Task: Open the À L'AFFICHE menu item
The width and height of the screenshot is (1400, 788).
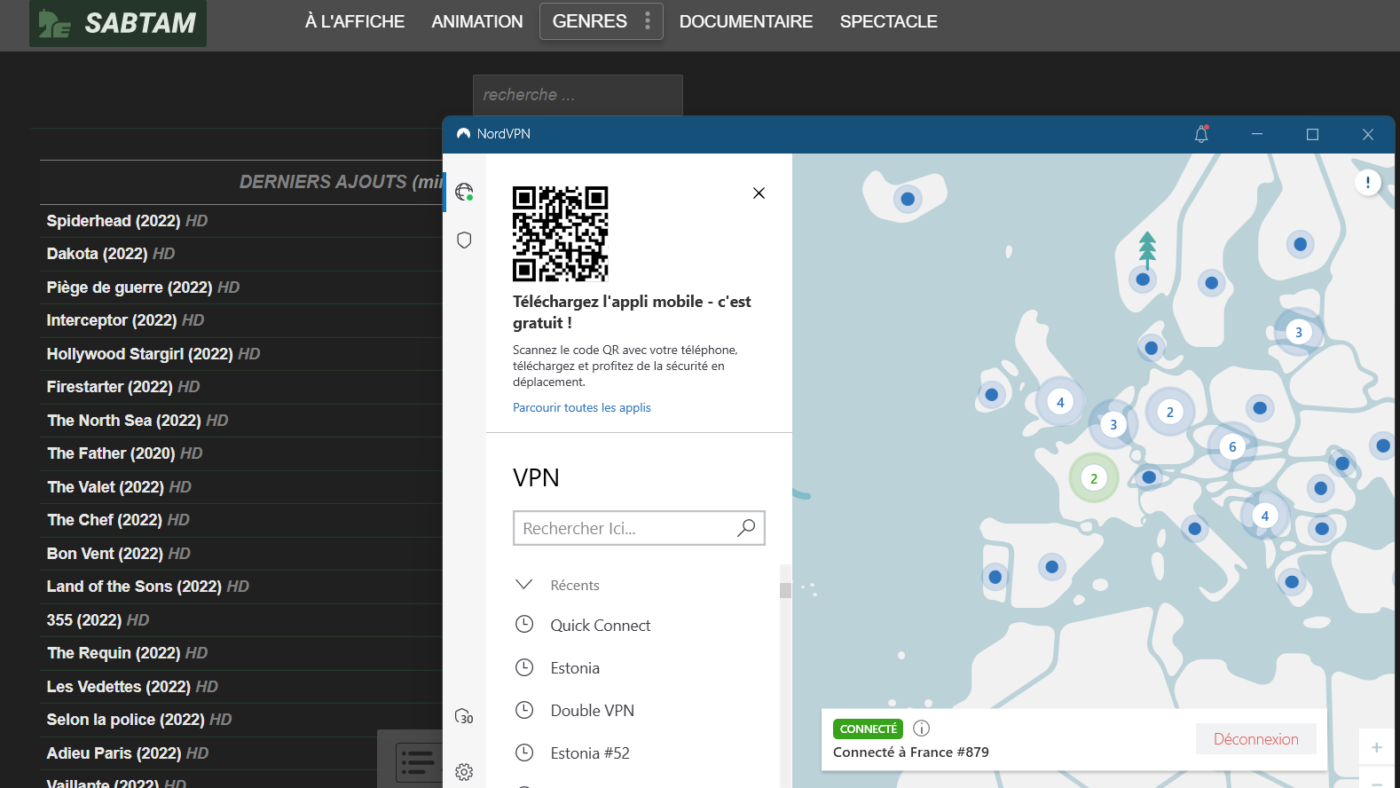Action: [355, 21]
